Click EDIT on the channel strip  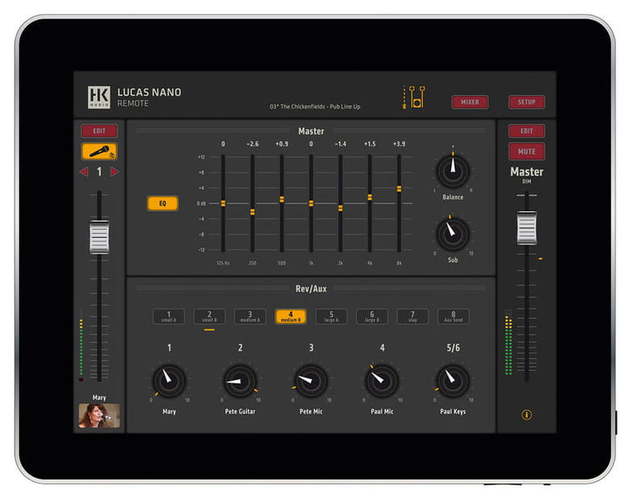coord(99,131)
